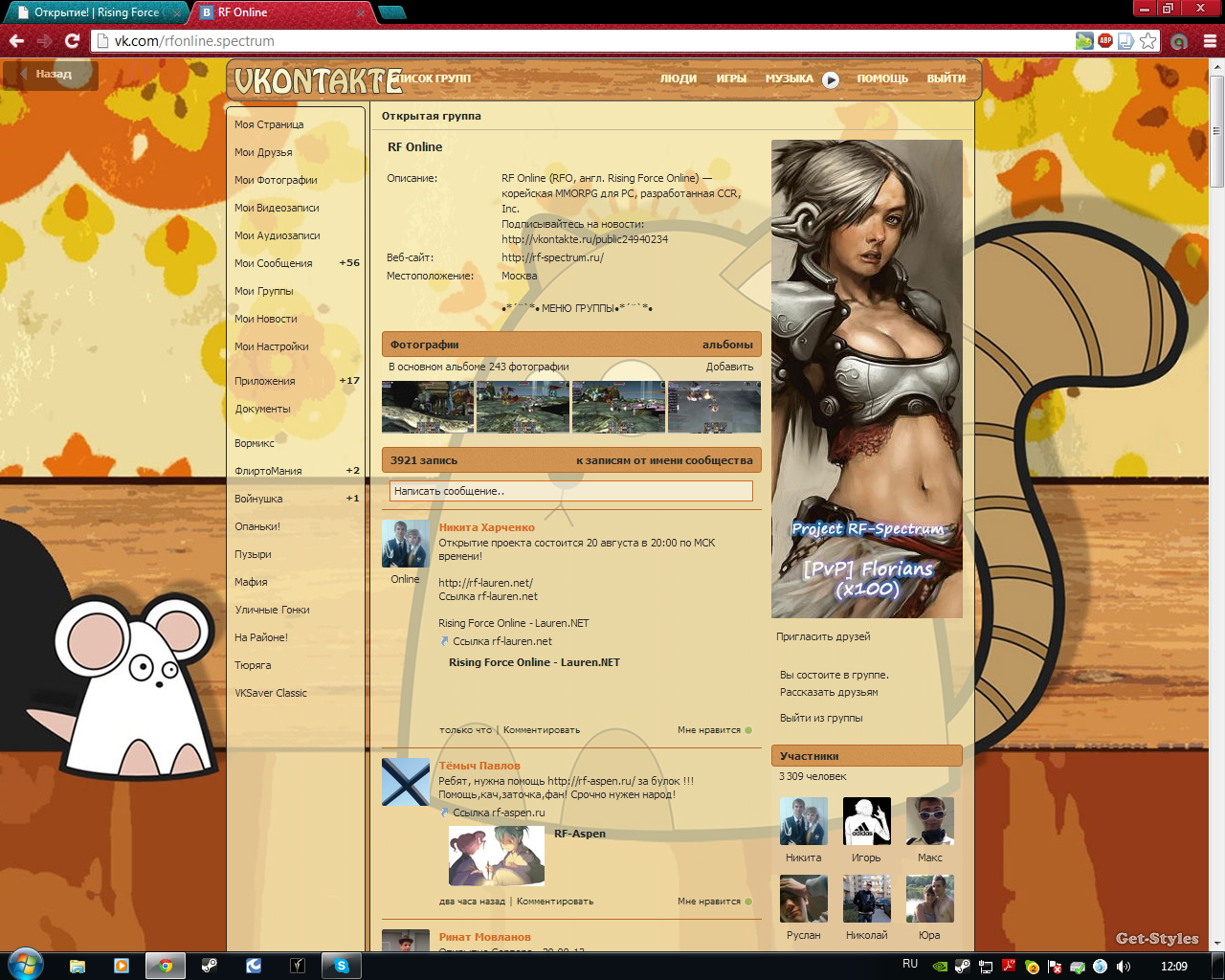This screenshot has height=980, width=1225.
Task: Click Выйти in the header menu
Action: point(946,78)
